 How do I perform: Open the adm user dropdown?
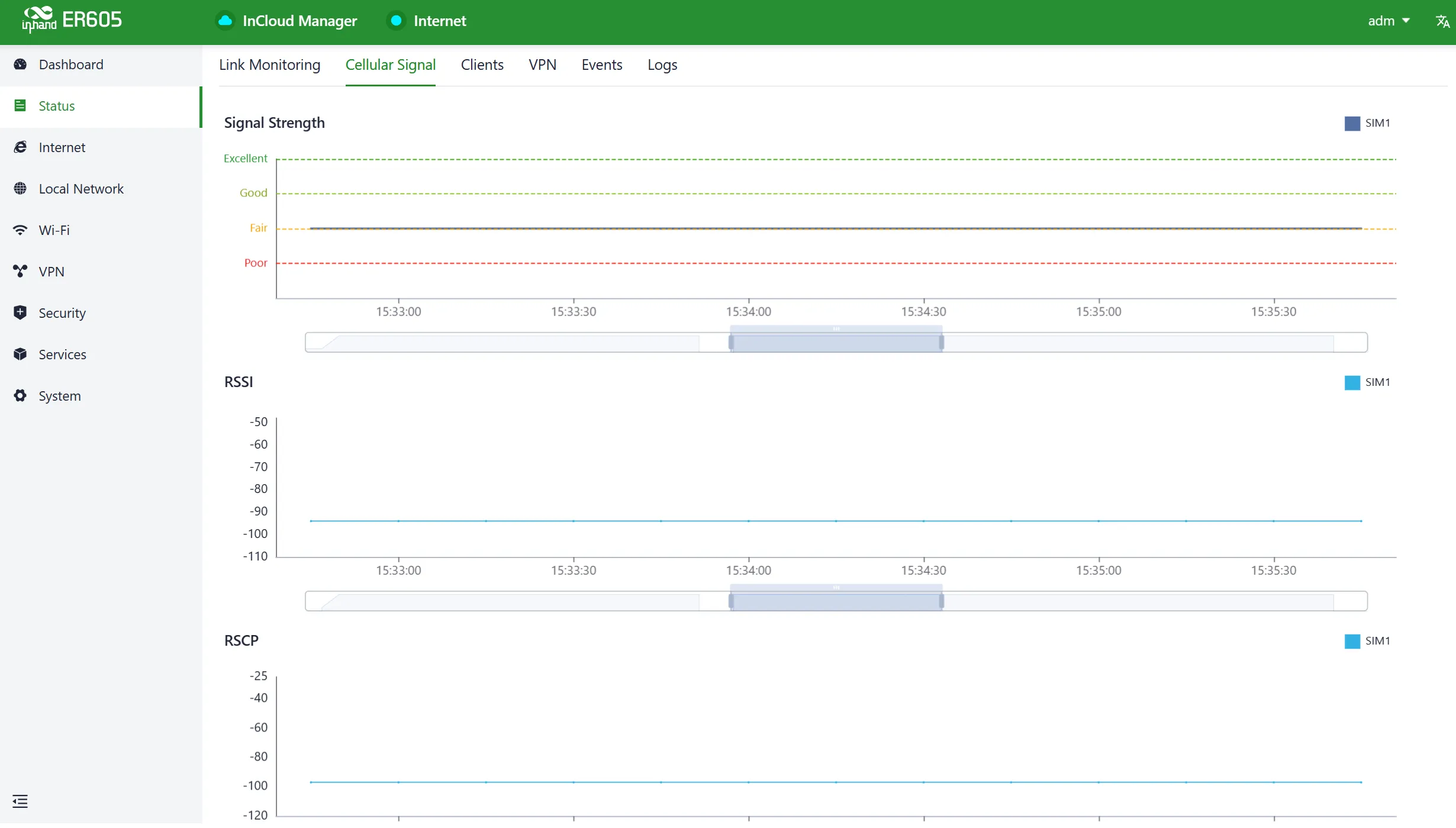(1389, 21)
